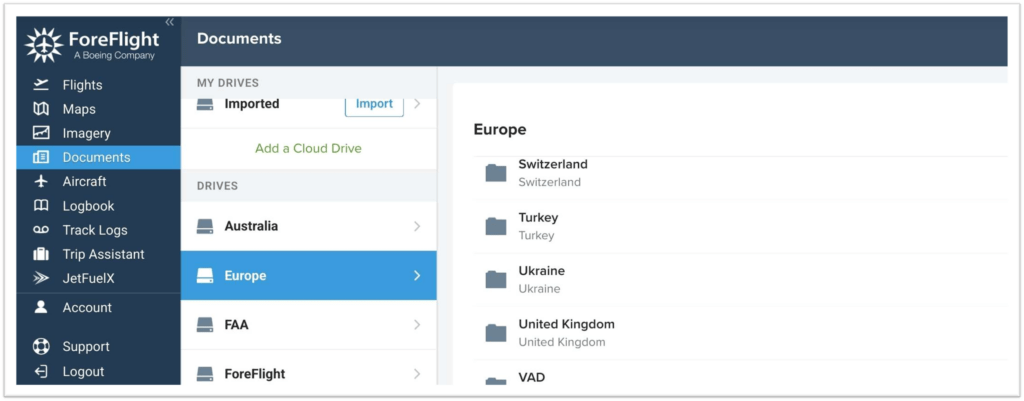Open the Switzerland folder title

click(553, 164)
